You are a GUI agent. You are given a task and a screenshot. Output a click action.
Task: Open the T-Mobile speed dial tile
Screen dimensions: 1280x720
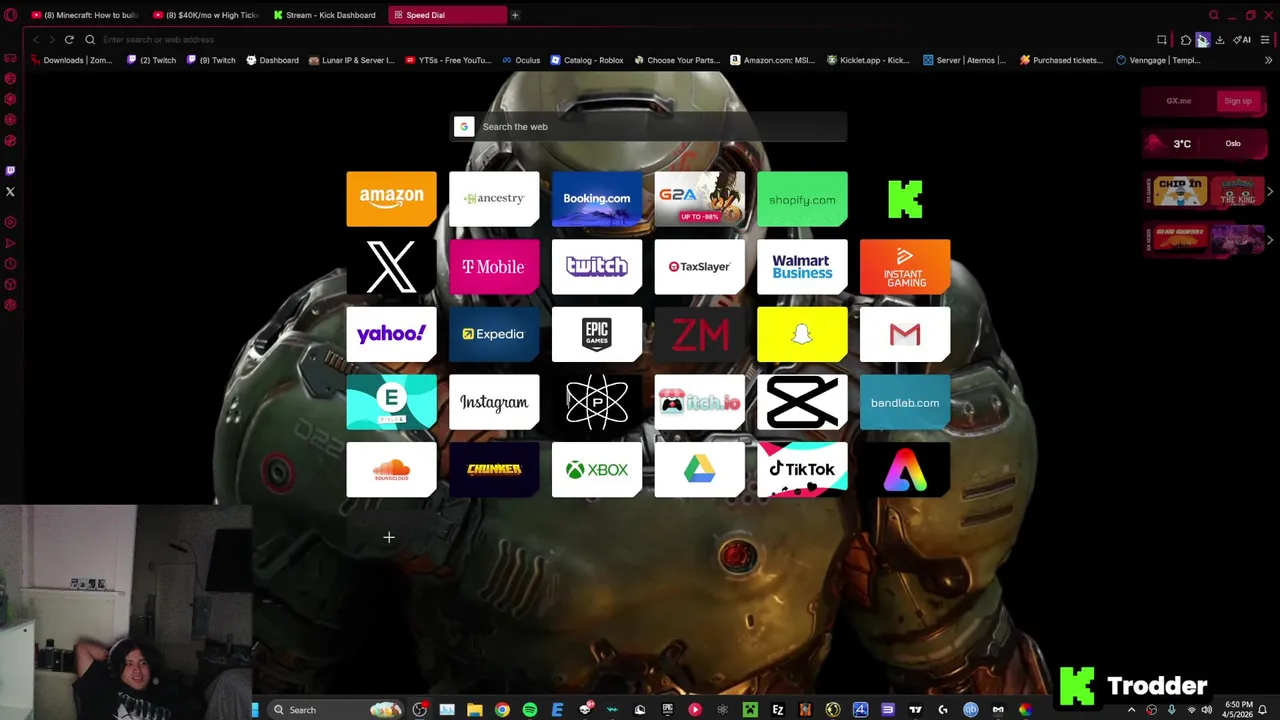click(494, 267)
